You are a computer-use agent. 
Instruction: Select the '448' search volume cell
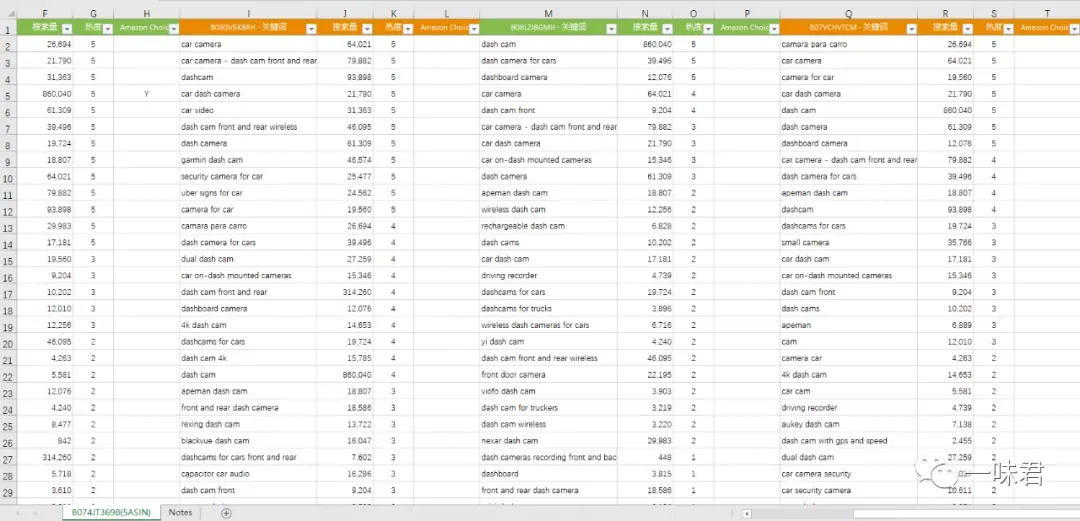point(645,458)
